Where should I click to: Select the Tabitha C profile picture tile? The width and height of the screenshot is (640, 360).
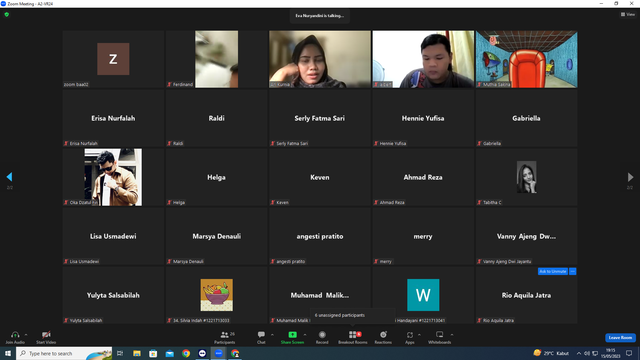point(526,177)
